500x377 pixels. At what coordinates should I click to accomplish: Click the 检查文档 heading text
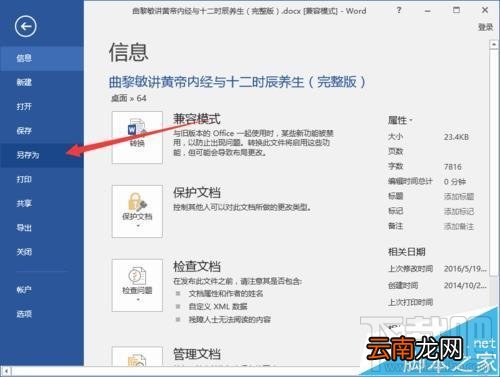[x=197, y=267]
